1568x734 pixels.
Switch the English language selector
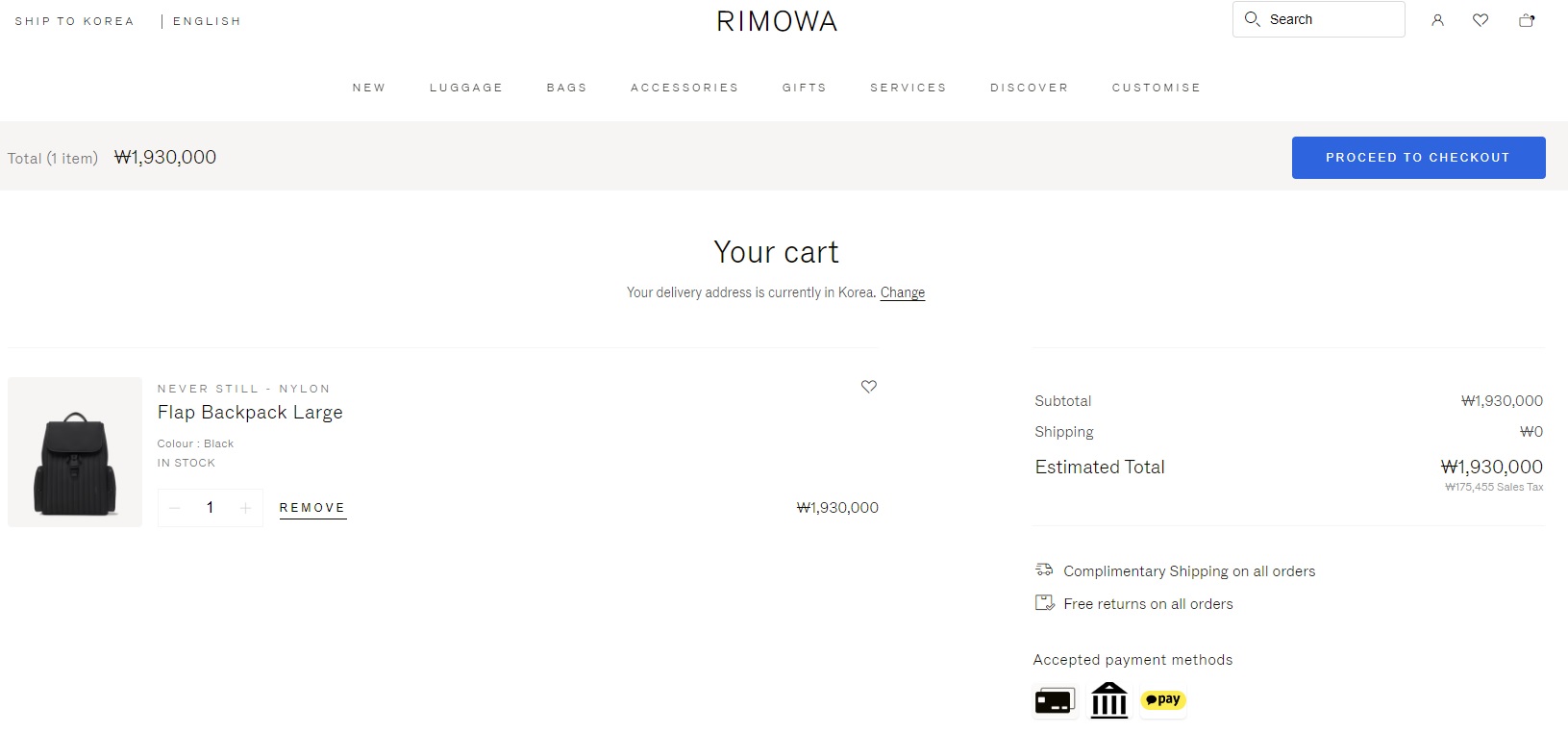point(207,21)
